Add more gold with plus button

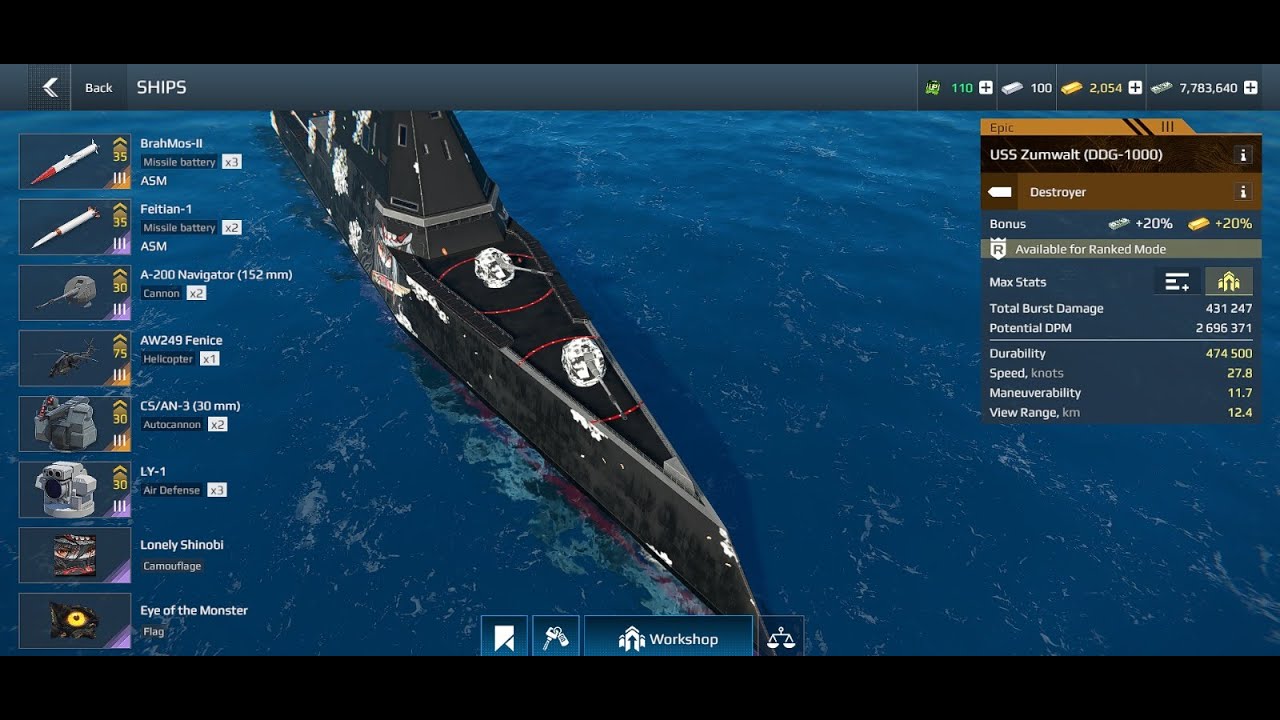(1135, 88)
